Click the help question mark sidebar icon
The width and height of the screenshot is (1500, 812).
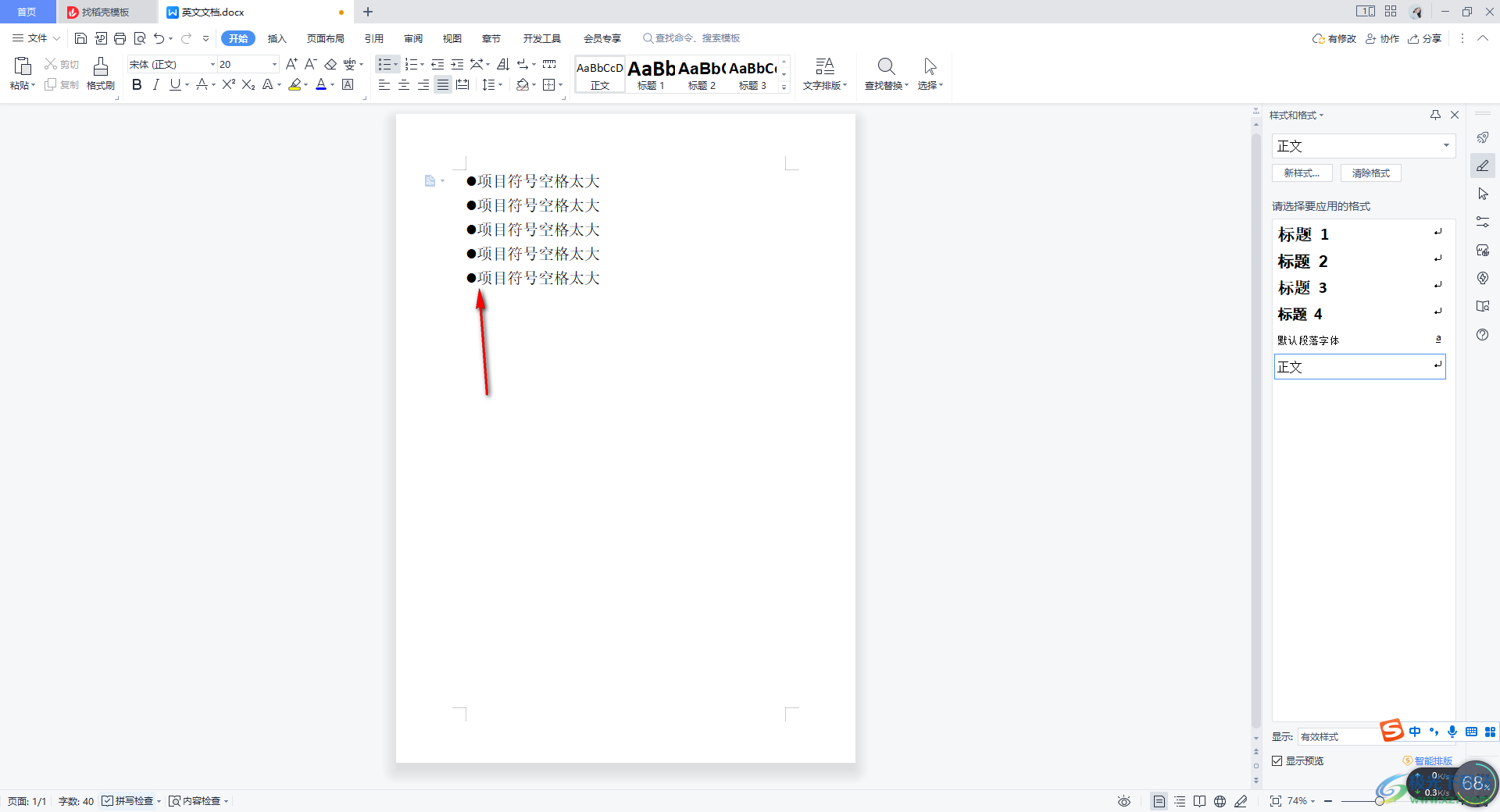1482,334
